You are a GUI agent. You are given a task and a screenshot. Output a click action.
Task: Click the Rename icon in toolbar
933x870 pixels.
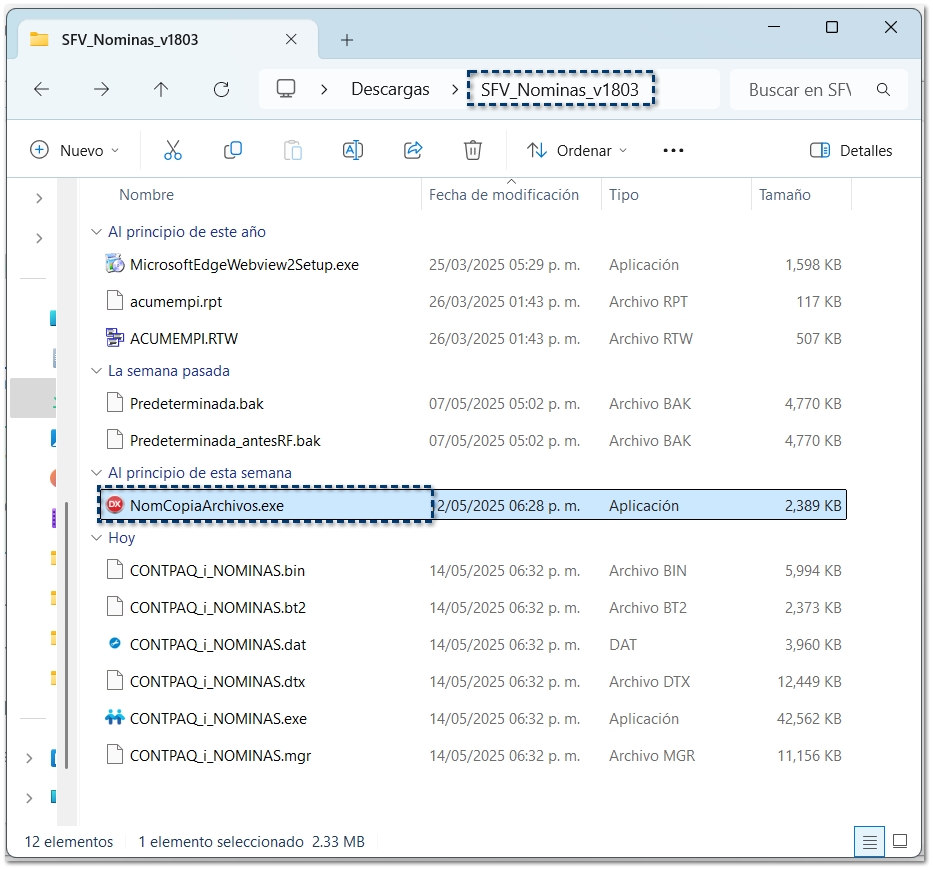[x=353, y=150]
